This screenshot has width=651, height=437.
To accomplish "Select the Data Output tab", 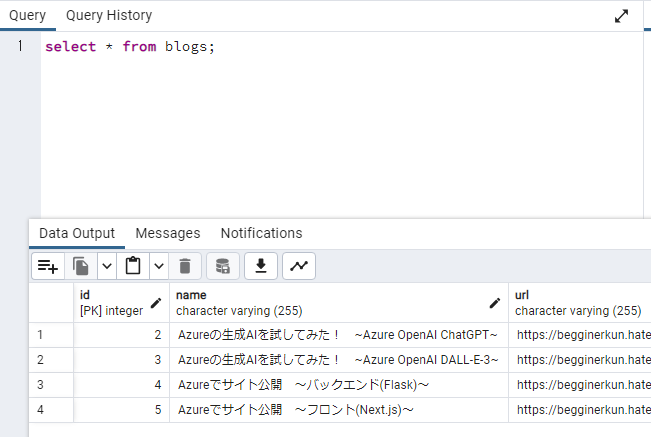I will (77, 233).
